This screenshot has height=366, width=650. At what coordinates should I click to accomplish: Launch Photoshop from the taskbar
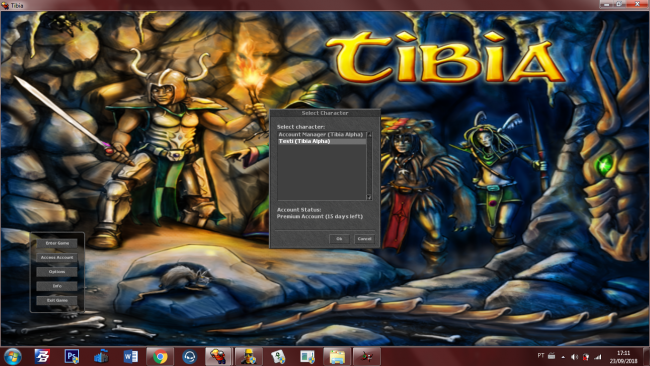72,356
